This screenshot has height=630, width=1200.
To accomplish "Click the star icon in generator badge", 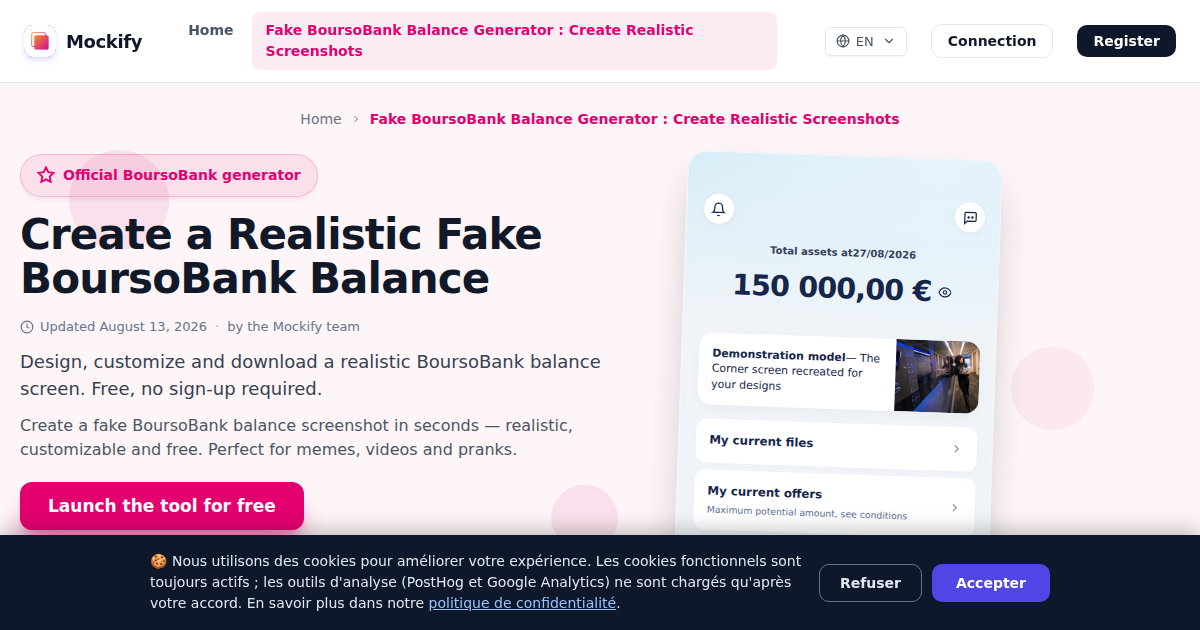I will pyautogui.click(x=46, y=175).
